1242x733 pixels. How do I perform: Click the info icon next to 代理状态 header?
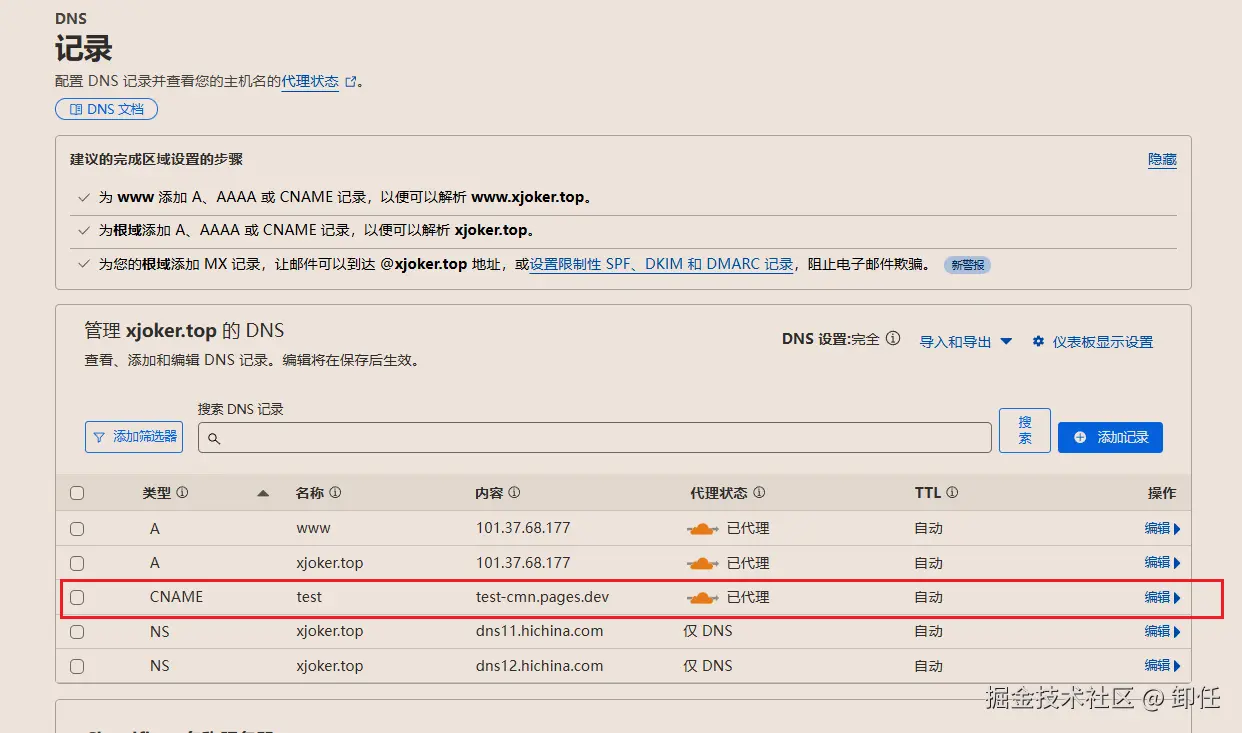tap(759, 493)
